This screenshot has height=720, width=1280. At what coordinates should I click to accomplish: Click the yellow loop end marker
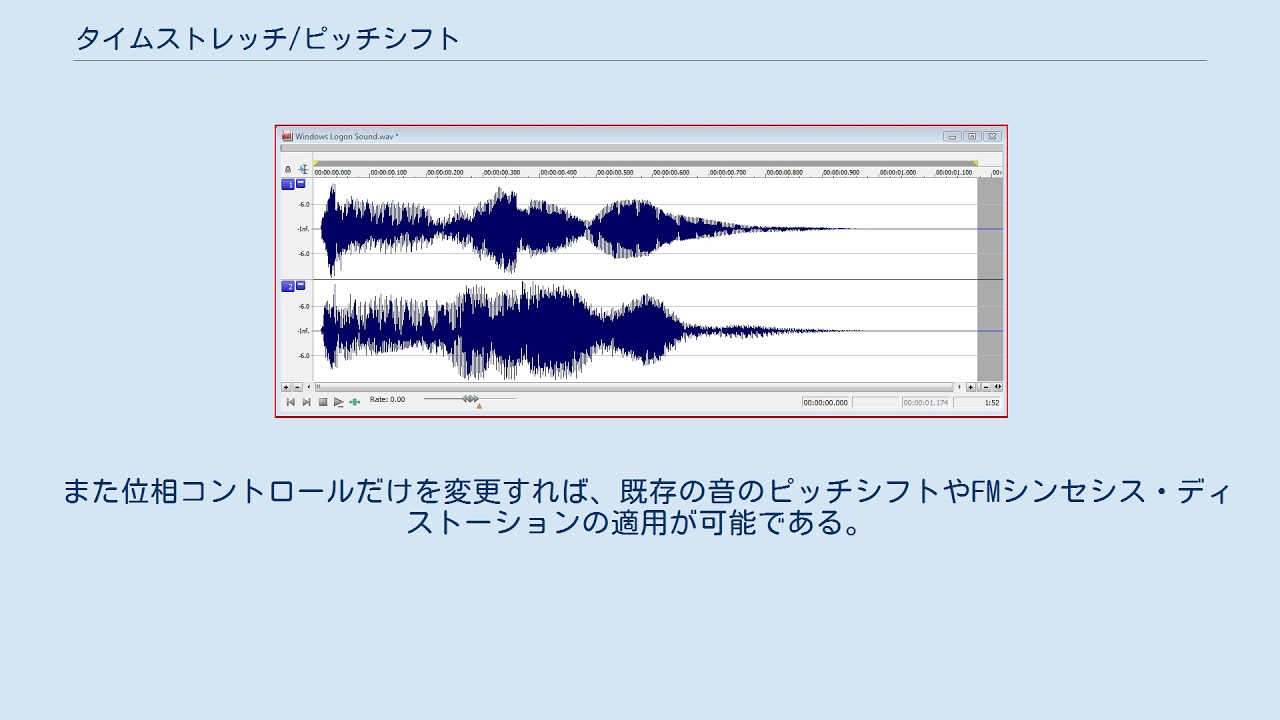coord(975,163)
